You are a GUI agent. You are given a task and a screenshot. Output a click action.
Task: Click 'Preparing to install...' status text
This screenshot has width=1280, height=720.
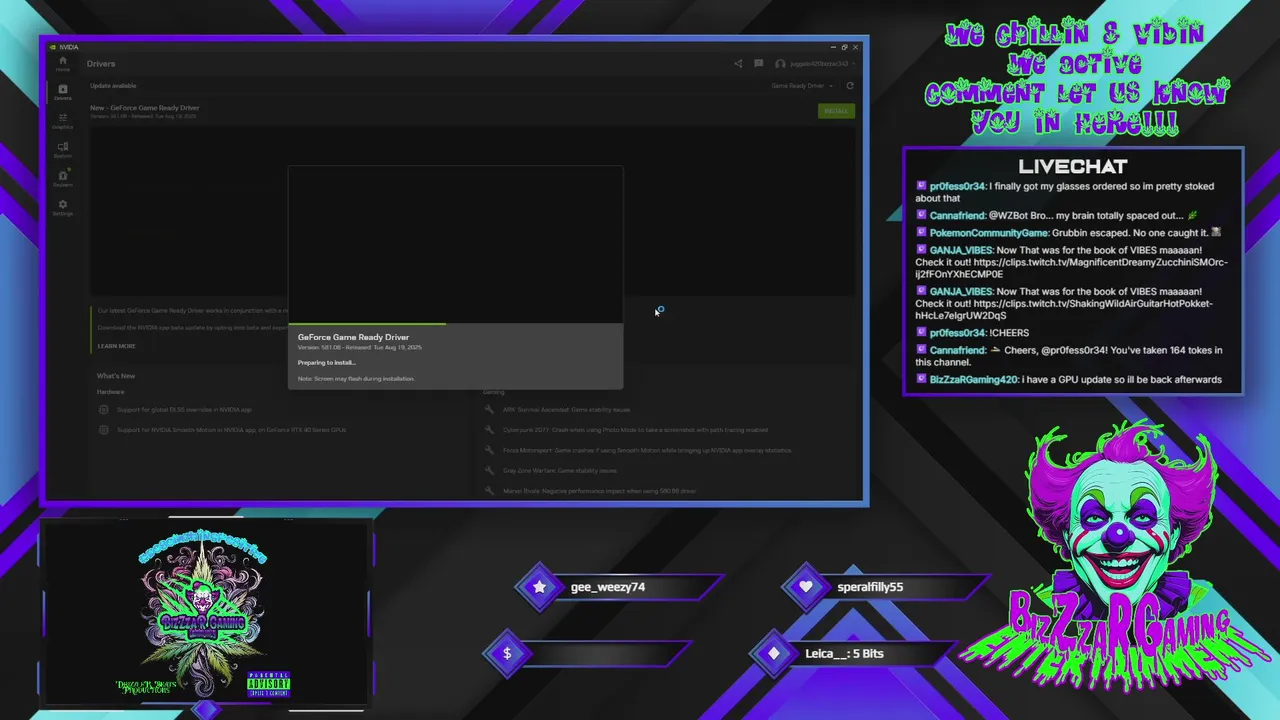[x=326, y=363]
